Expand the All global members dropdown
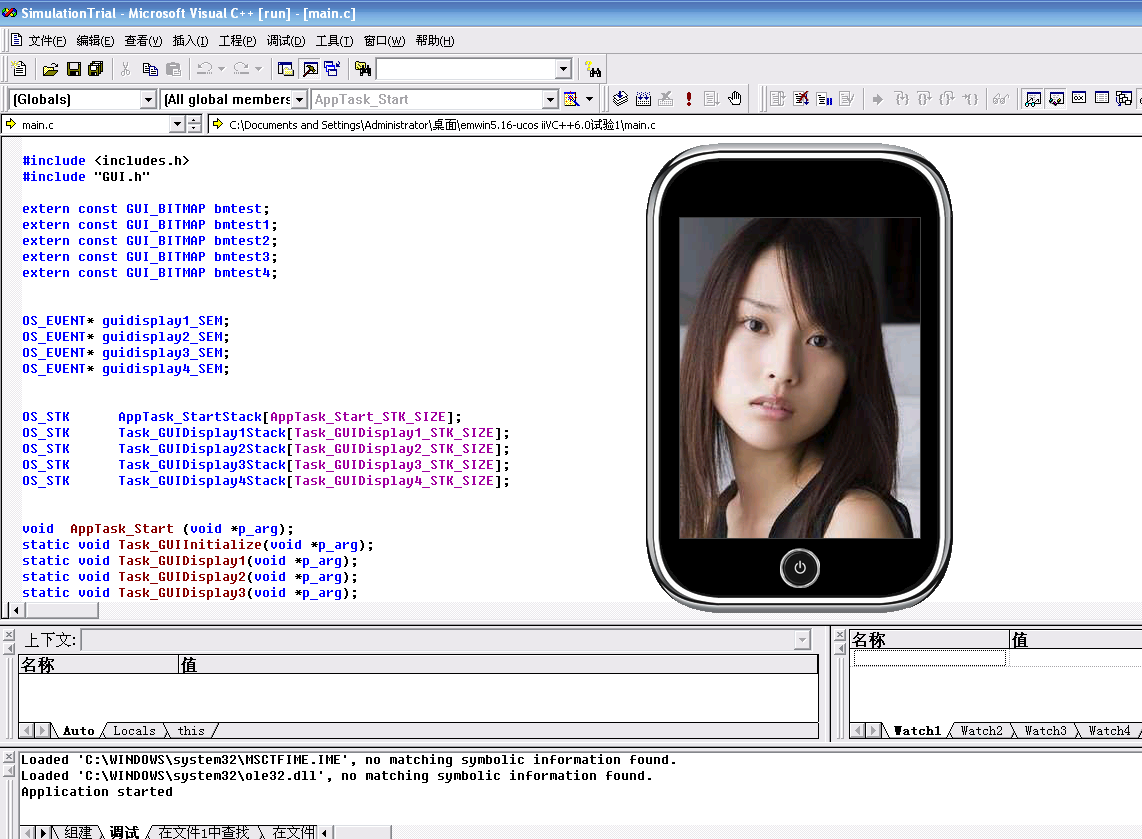The height and width of the screenshot is (839, 1142). (299, 99)
